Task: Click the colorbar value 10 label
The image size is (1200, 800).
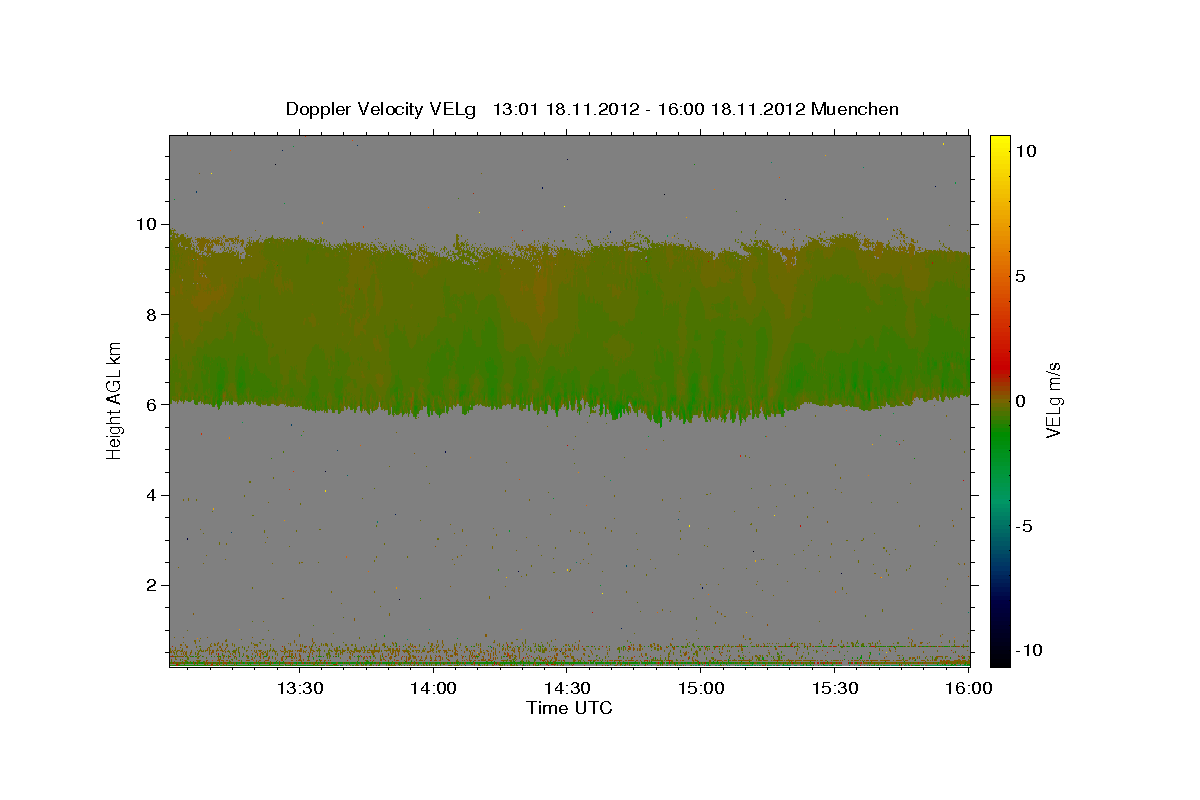Action: tap(1025, 150)
